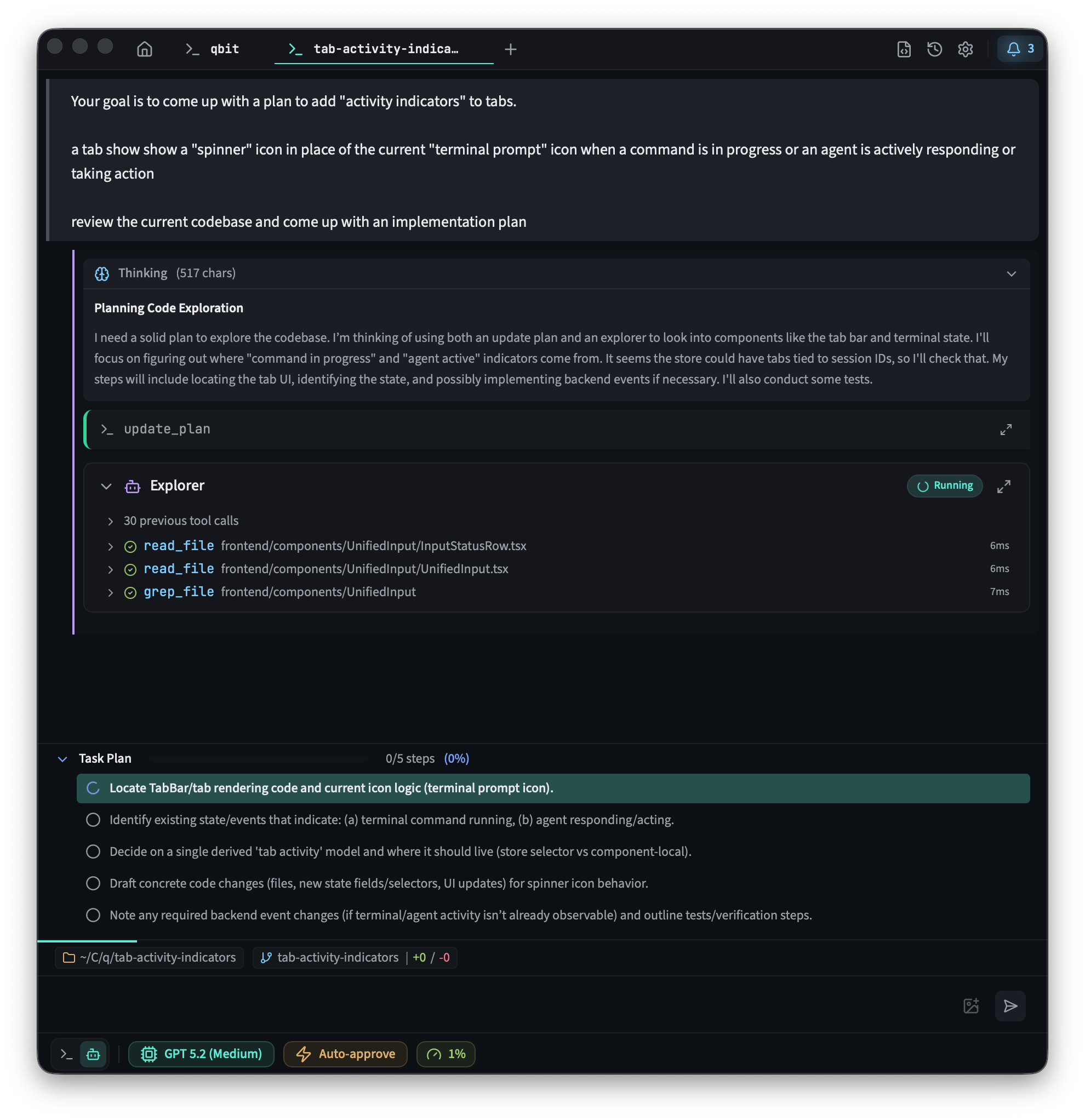The height and width of the screenshot is (1120, 1085).
Task: Go to the home screen icon
Action: (145, 49)
